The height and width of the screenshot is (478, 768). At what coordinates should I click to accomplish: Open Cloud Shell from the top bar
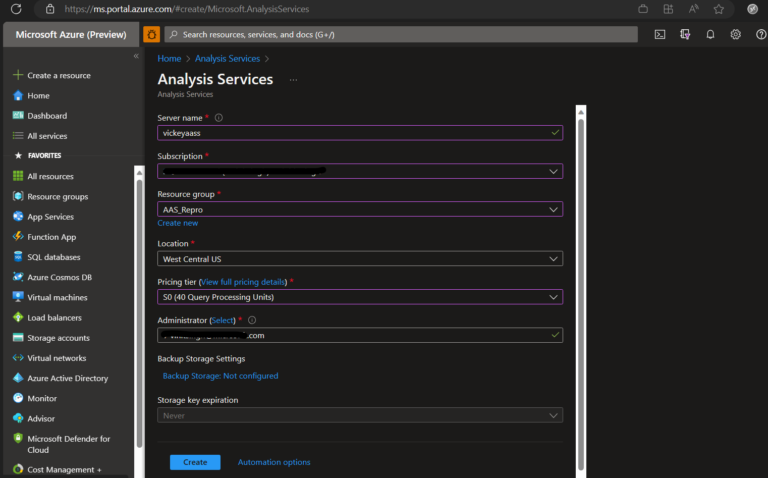coord(660,34)
